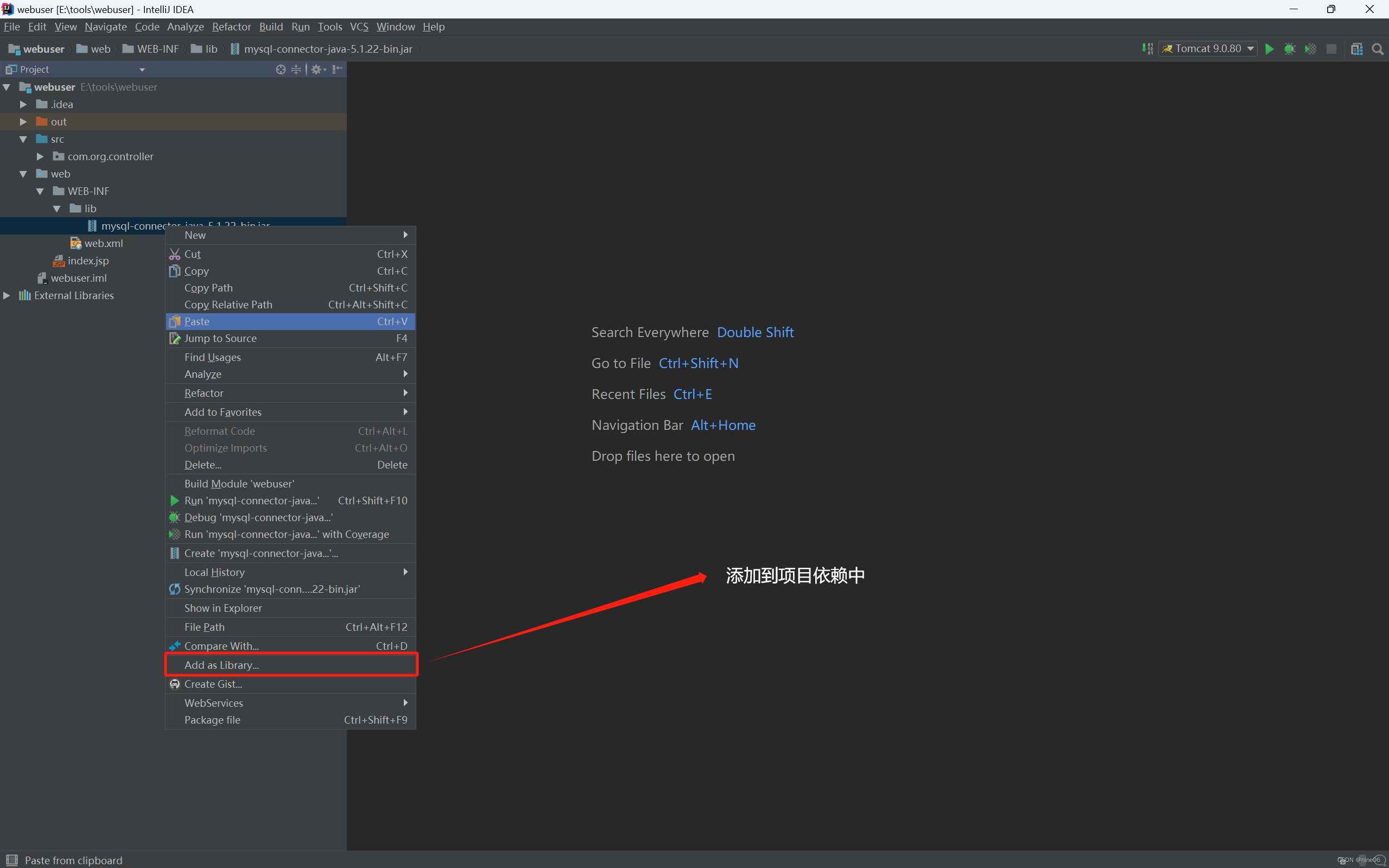Click Run with Coverage toolbar icon
This screenshot has width=1389, height=868.
pos(1310,49)
